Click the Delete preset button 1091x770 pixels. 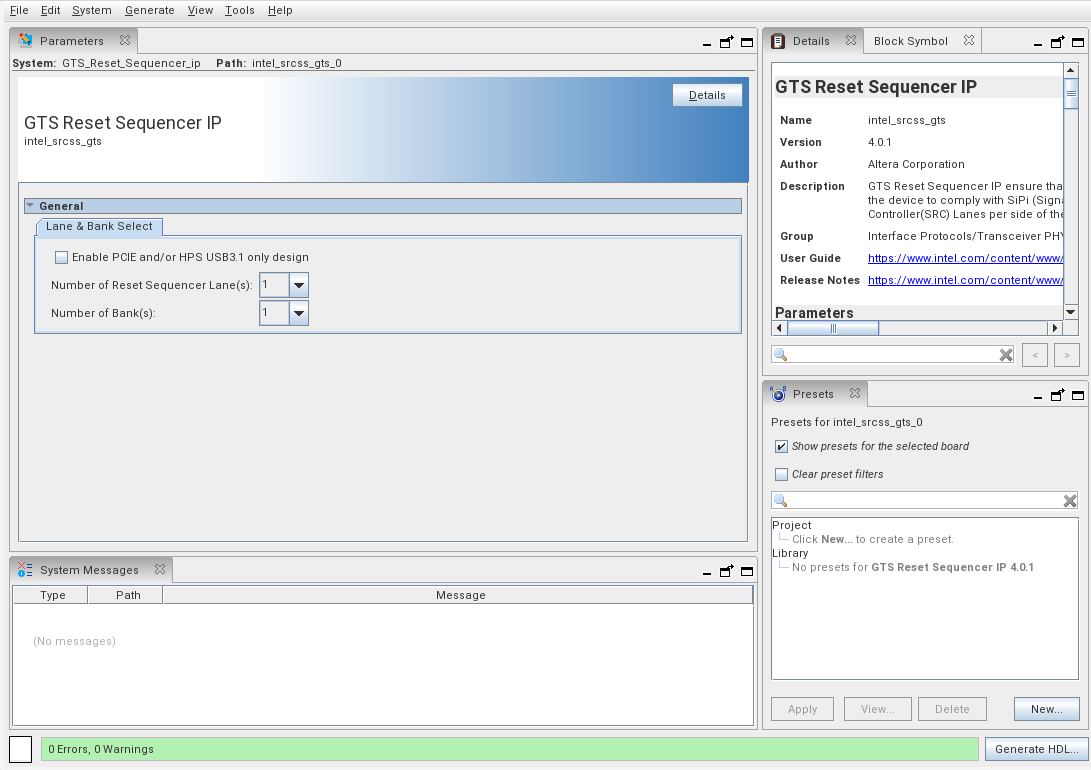point(952,709)
